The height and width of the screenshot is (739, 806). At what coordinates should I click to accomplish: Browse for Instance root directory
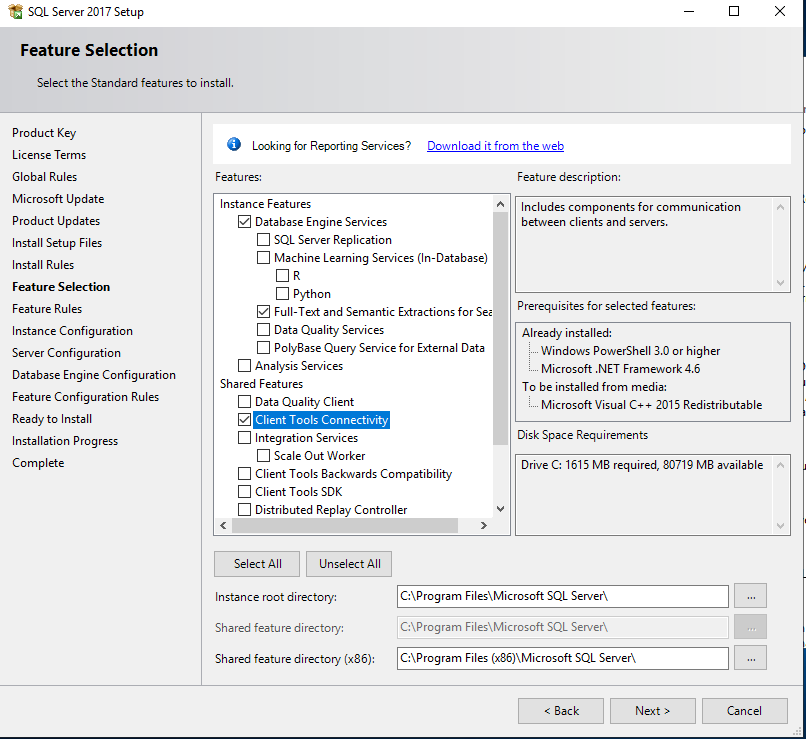click(750, 596)
